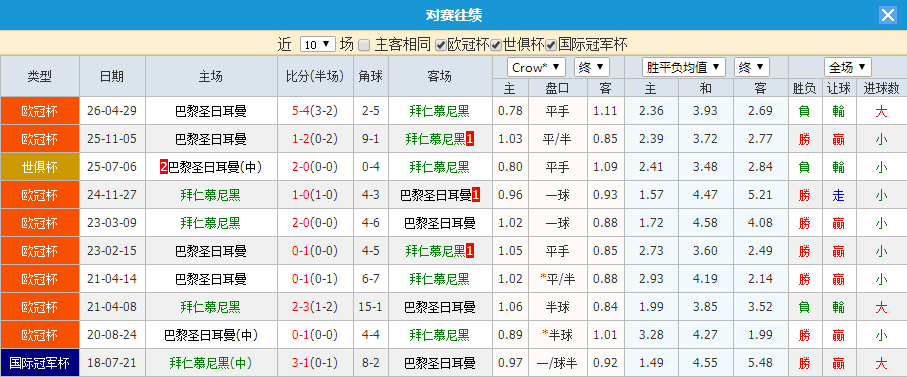Click 1-0(1-0) score on 24-11-27
This screenshot has width=907, height=377.
315,195
